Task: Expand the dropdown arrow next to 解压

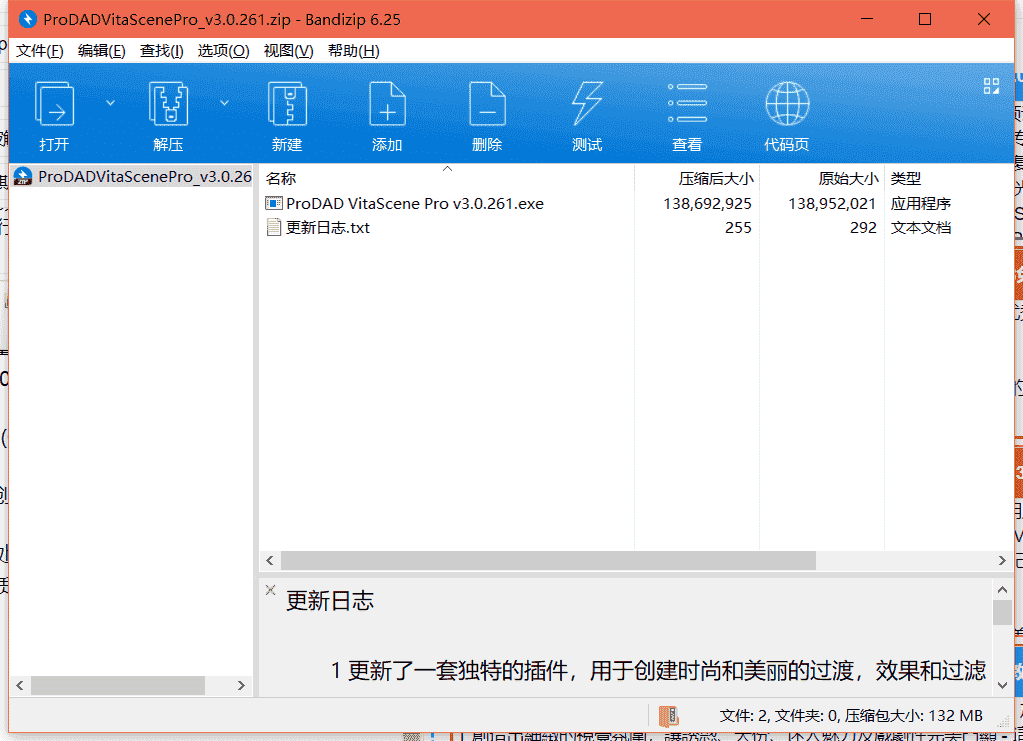Action: 224,103
